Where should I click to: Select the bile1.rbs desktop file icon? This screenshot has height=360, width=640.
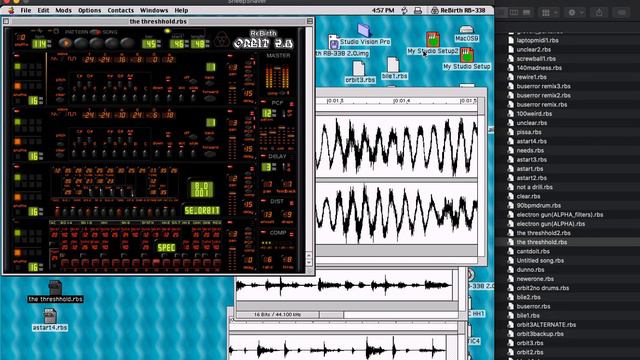coord(393,64)
